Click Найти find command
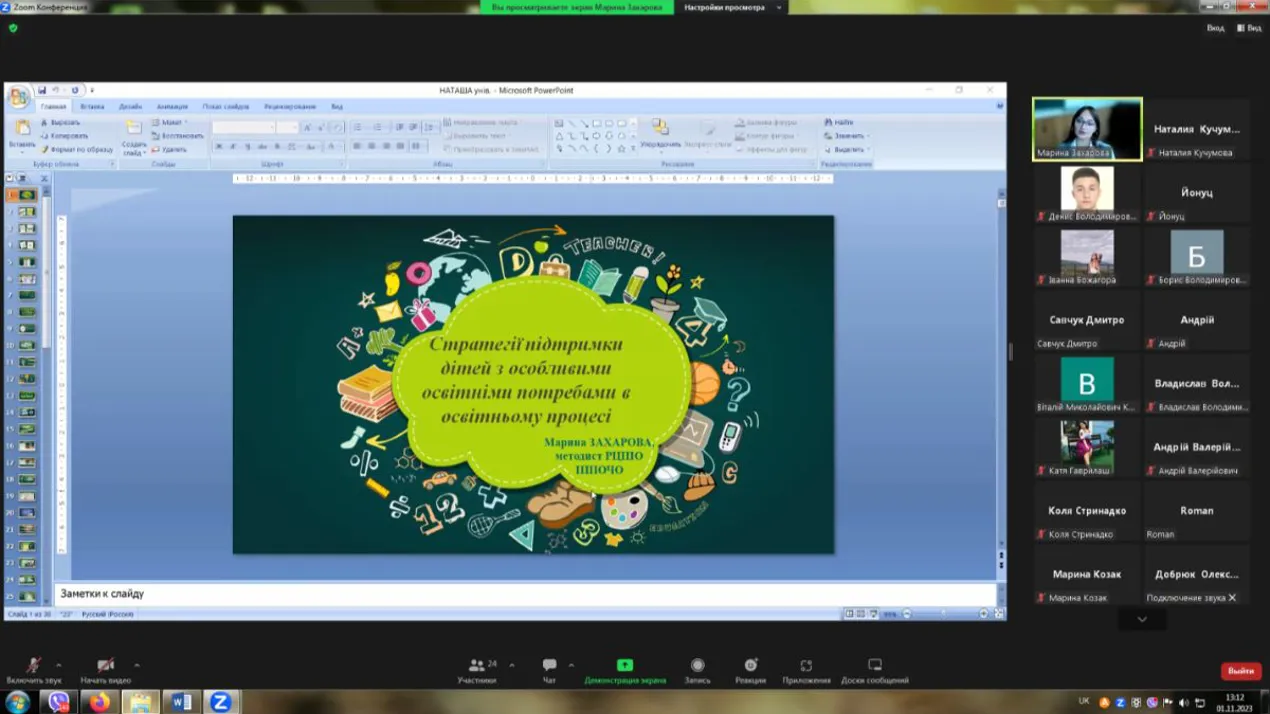The width and height of the screenshot is (1270, 714). pyautogui.click(x=839, y=122)
